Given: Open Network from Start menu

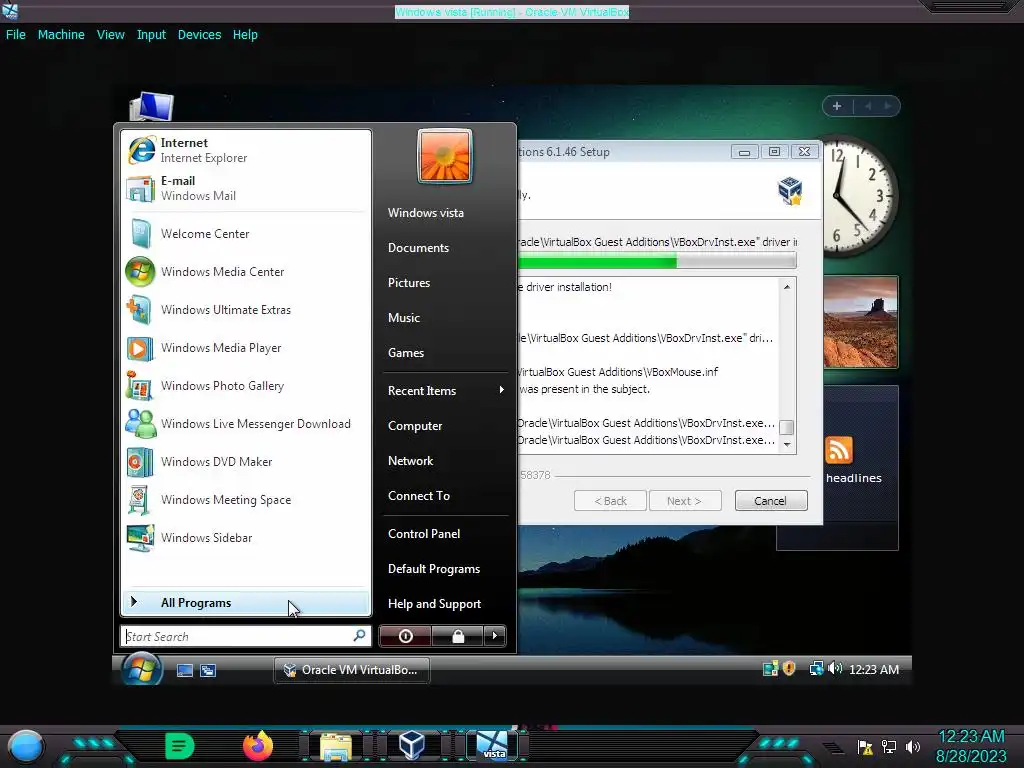Looking at the screenshot, I should click(x=410, y=461).
